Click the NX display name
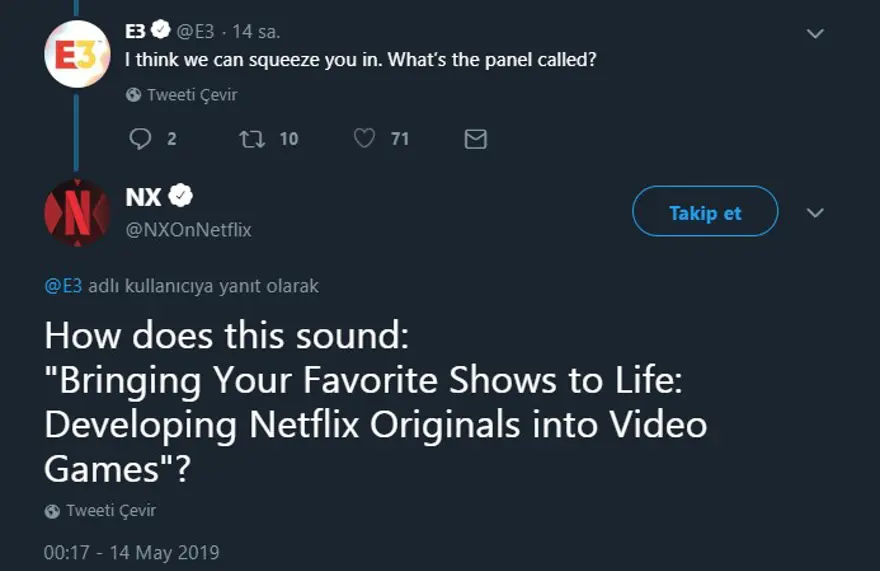 pos(143,196)
